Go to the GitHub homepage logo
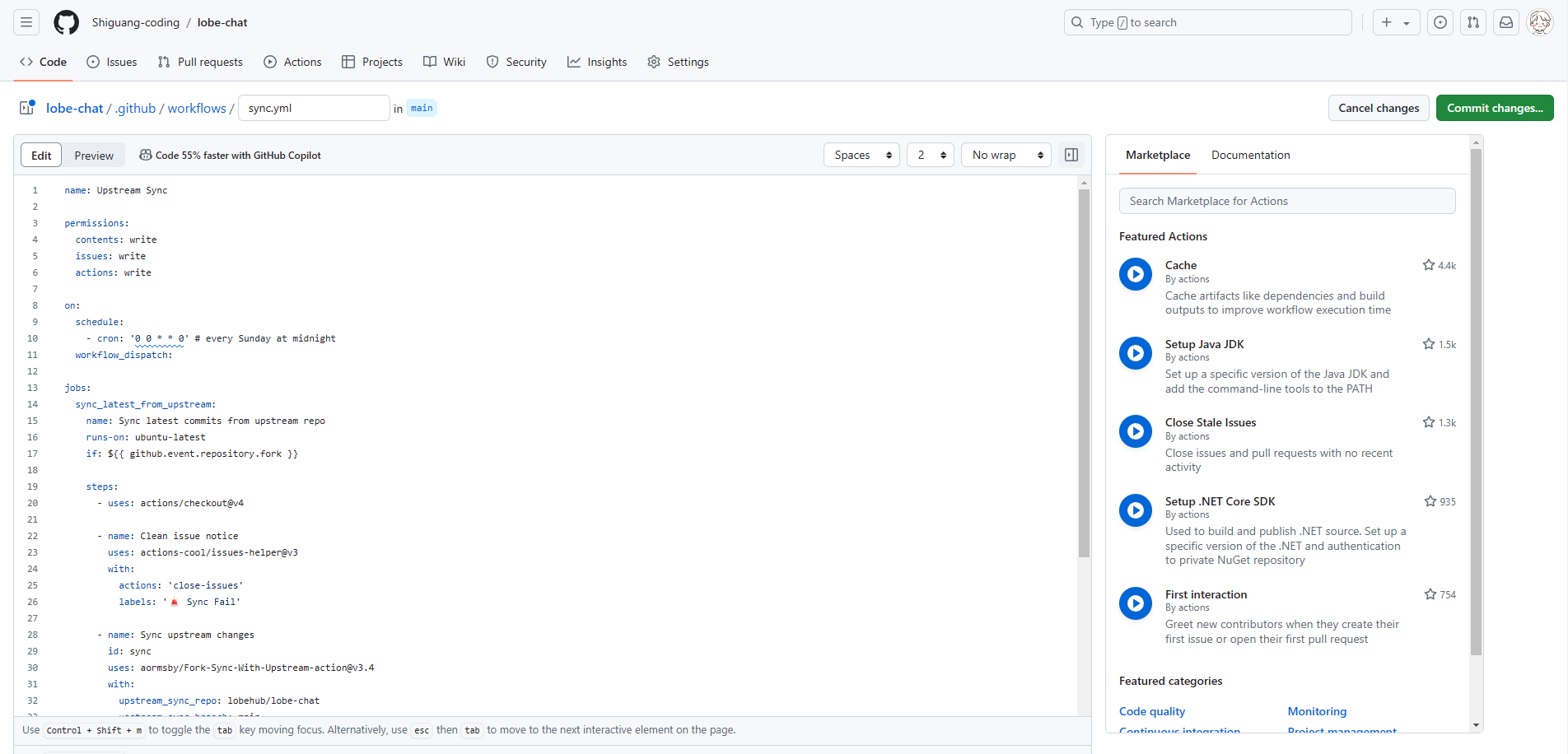 coord(67,22)
